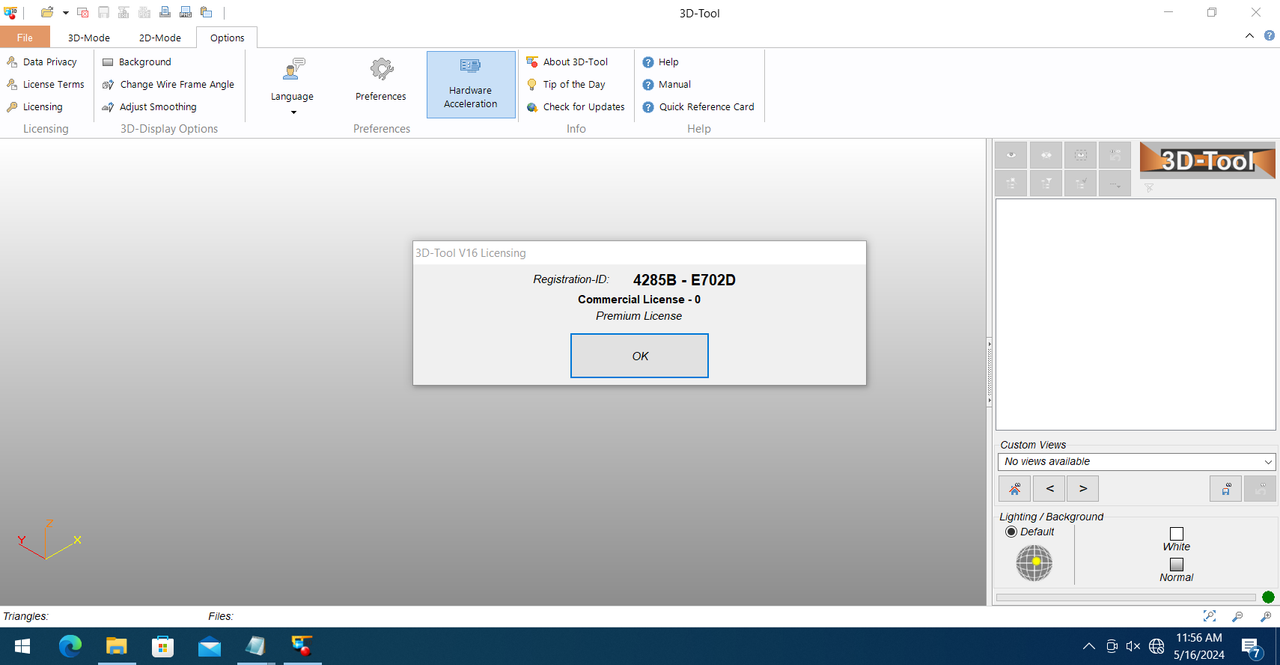Open Help from Help group

pos(660,62)
